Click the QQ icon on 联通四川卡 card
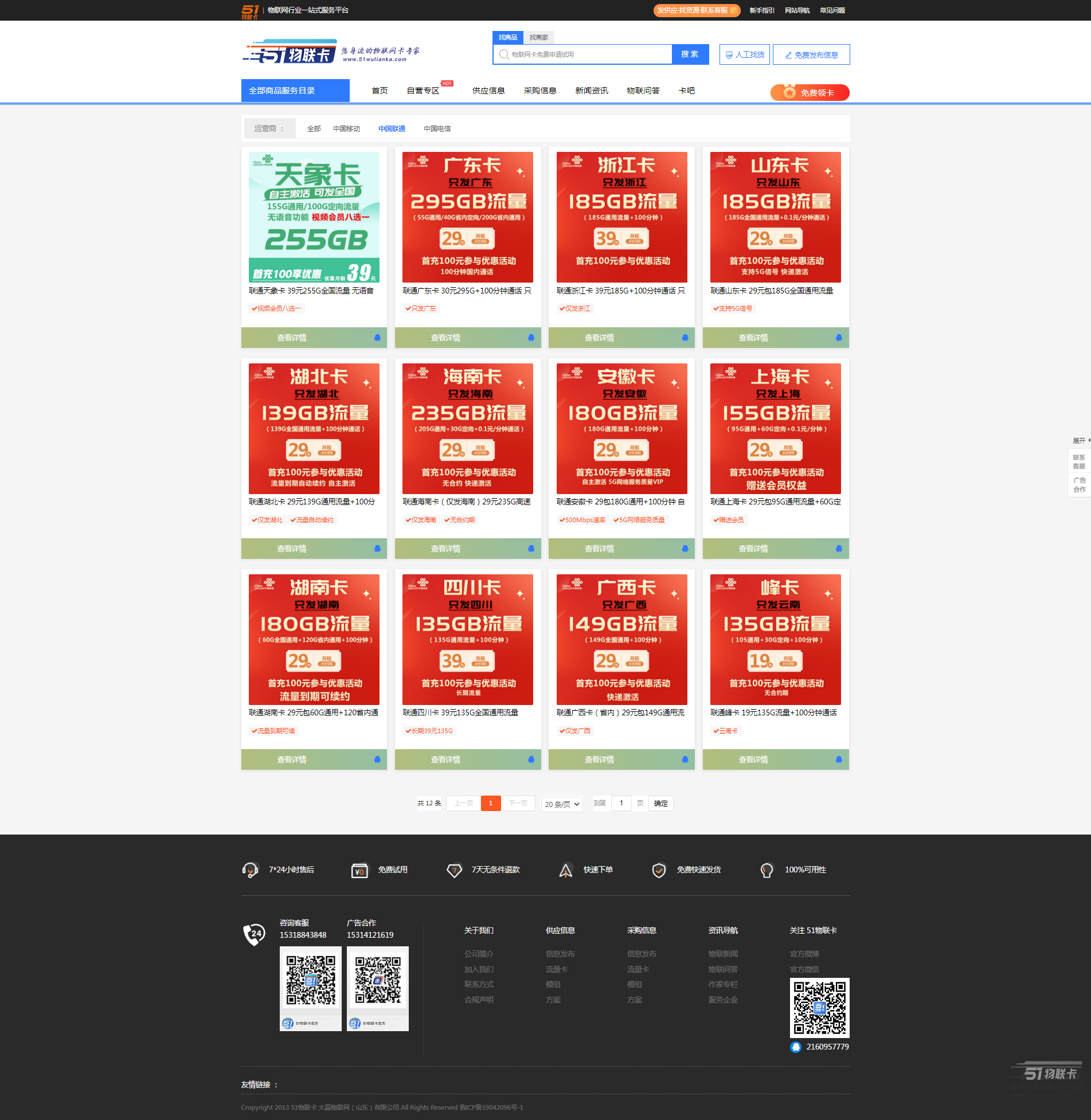Image resolution: width=1091 pixels, height=1120 pixels. pyautogui.click(x=531, y=759)
